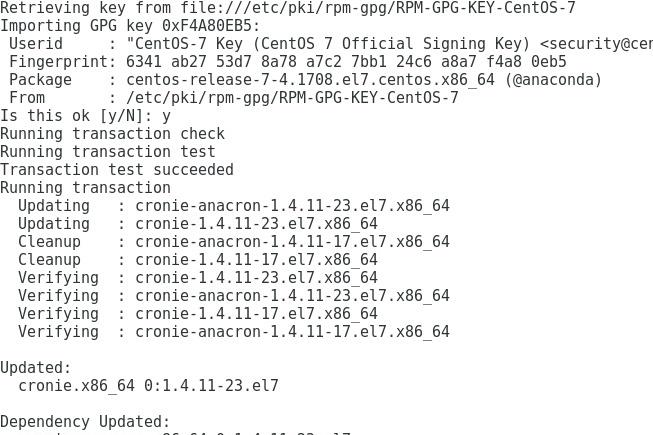The image size is (653, 435).
Task: Click Updating cronie-1.4.11-23.el7 line
Action: (x=198, y=224)
